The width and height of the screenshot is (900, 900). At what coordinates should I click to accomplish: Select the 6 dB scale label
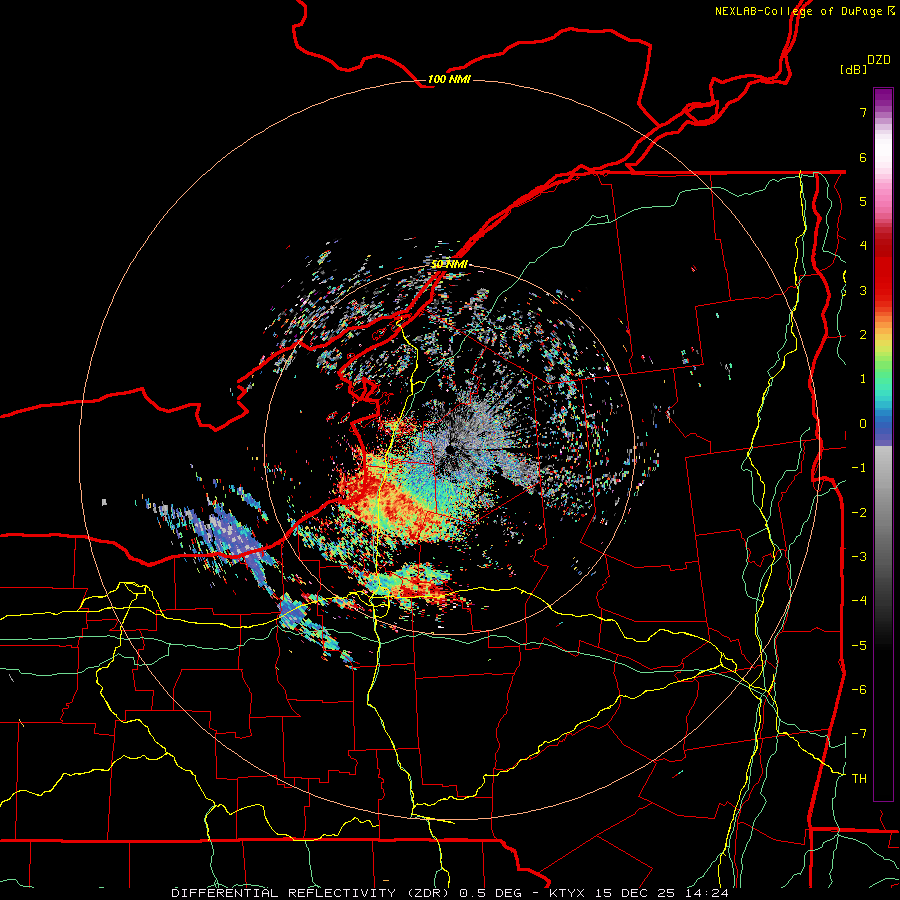pyautogui.click(x=863, y=157)
